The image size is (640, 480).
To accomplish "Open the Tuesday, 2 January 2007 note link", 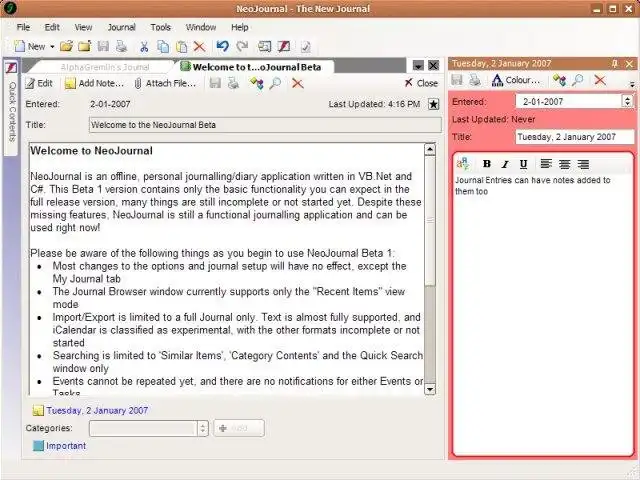I will coord(97,411).
